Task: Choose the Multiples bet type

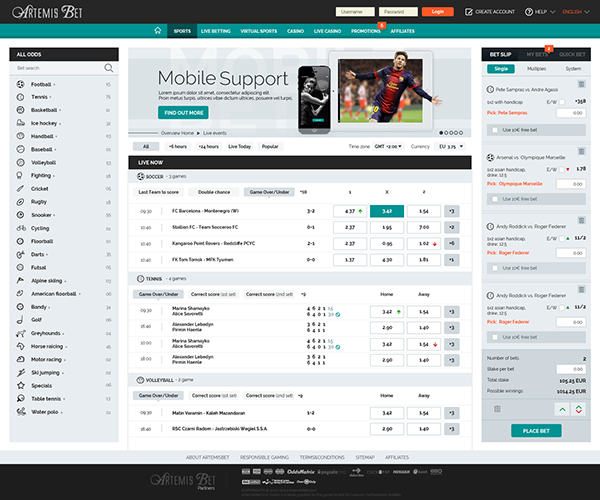Action: point(536,69)
